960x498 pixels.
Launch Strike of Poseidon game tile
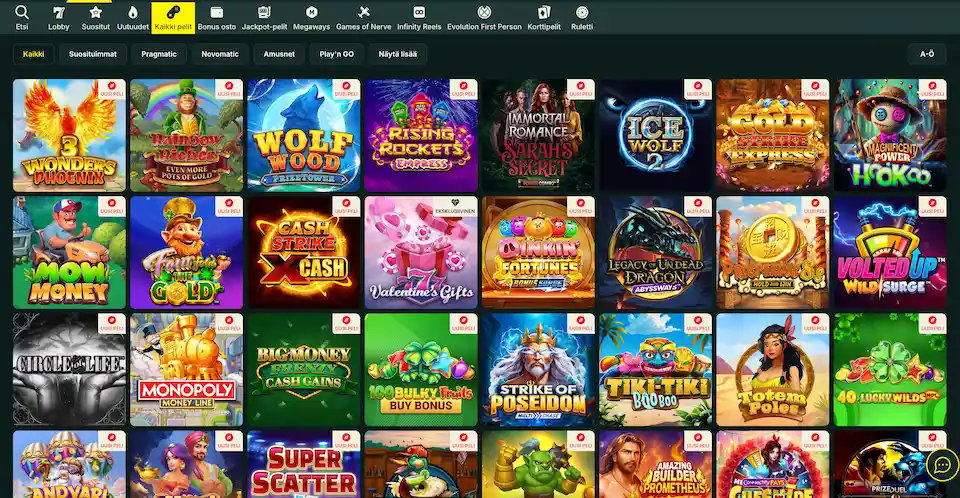[537, 370]
